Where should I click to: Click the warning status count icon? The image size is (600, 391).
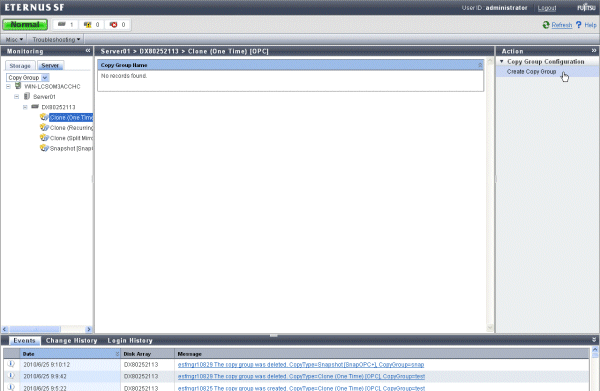click(x=88, y=24)
